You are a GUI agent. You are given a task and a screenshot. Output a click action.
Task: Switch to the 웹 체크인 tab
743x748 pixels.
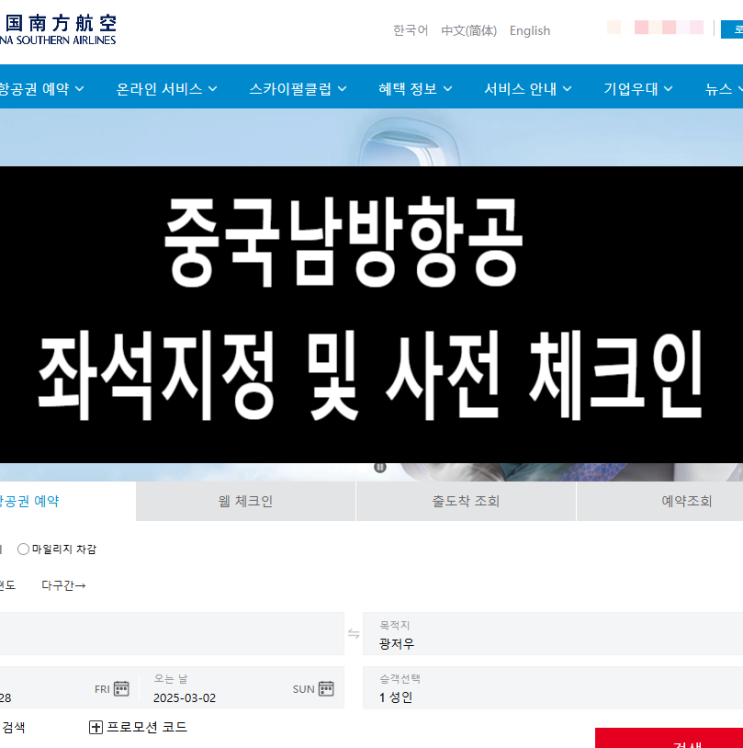(x=246, y=501)
